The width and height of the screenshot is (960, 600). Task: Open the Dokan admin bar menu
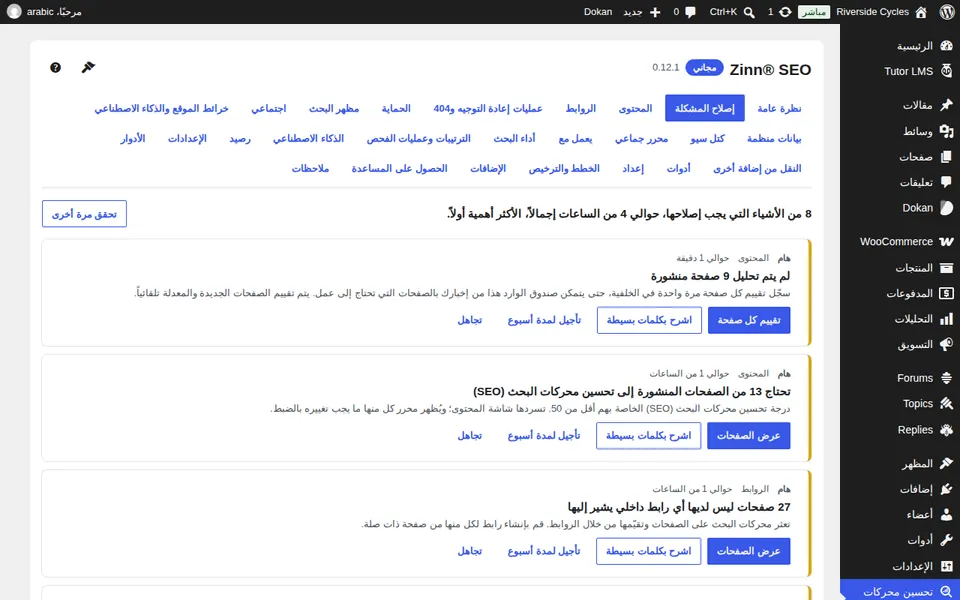coord(598,12)
